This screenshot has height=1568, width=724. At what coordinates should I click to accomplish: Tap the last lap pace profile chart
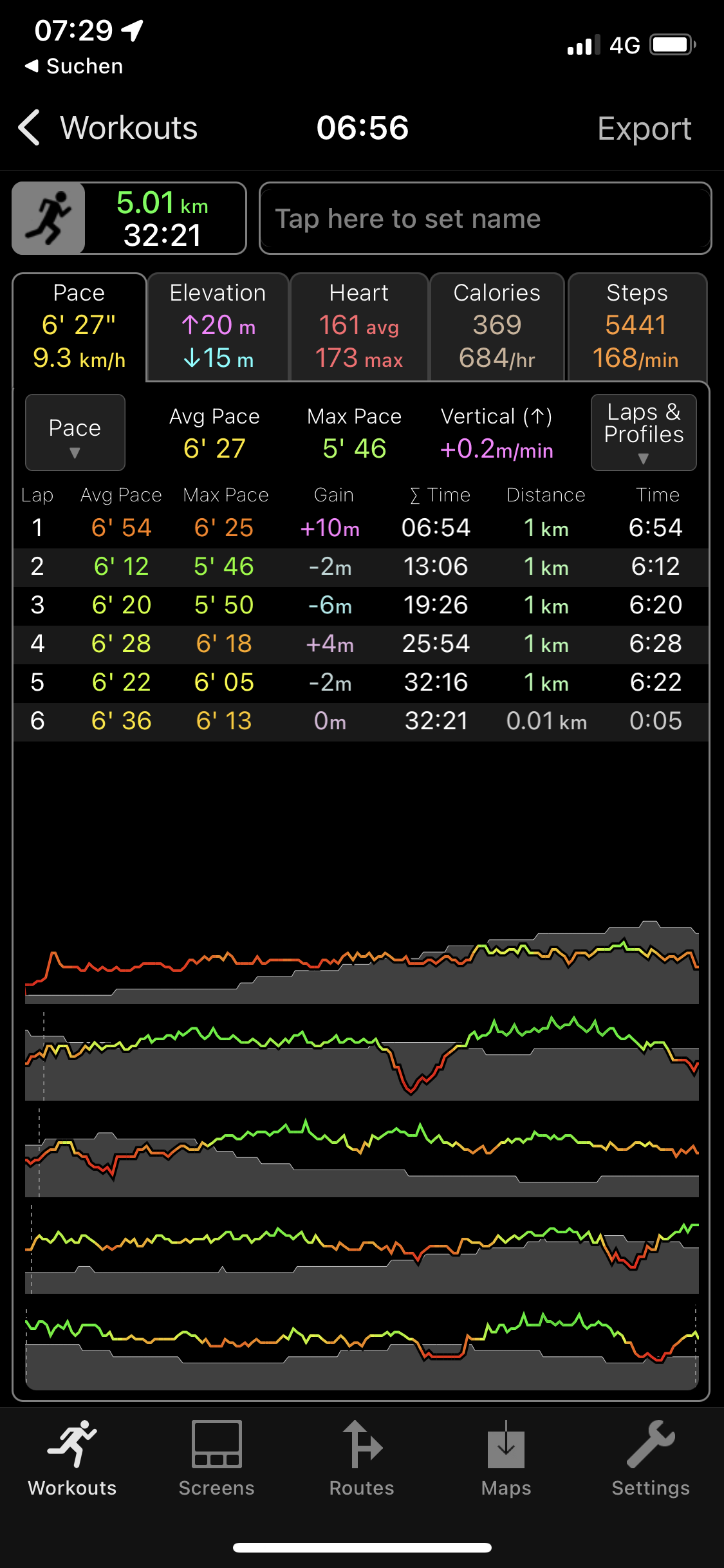click(x=362, y=1345)
